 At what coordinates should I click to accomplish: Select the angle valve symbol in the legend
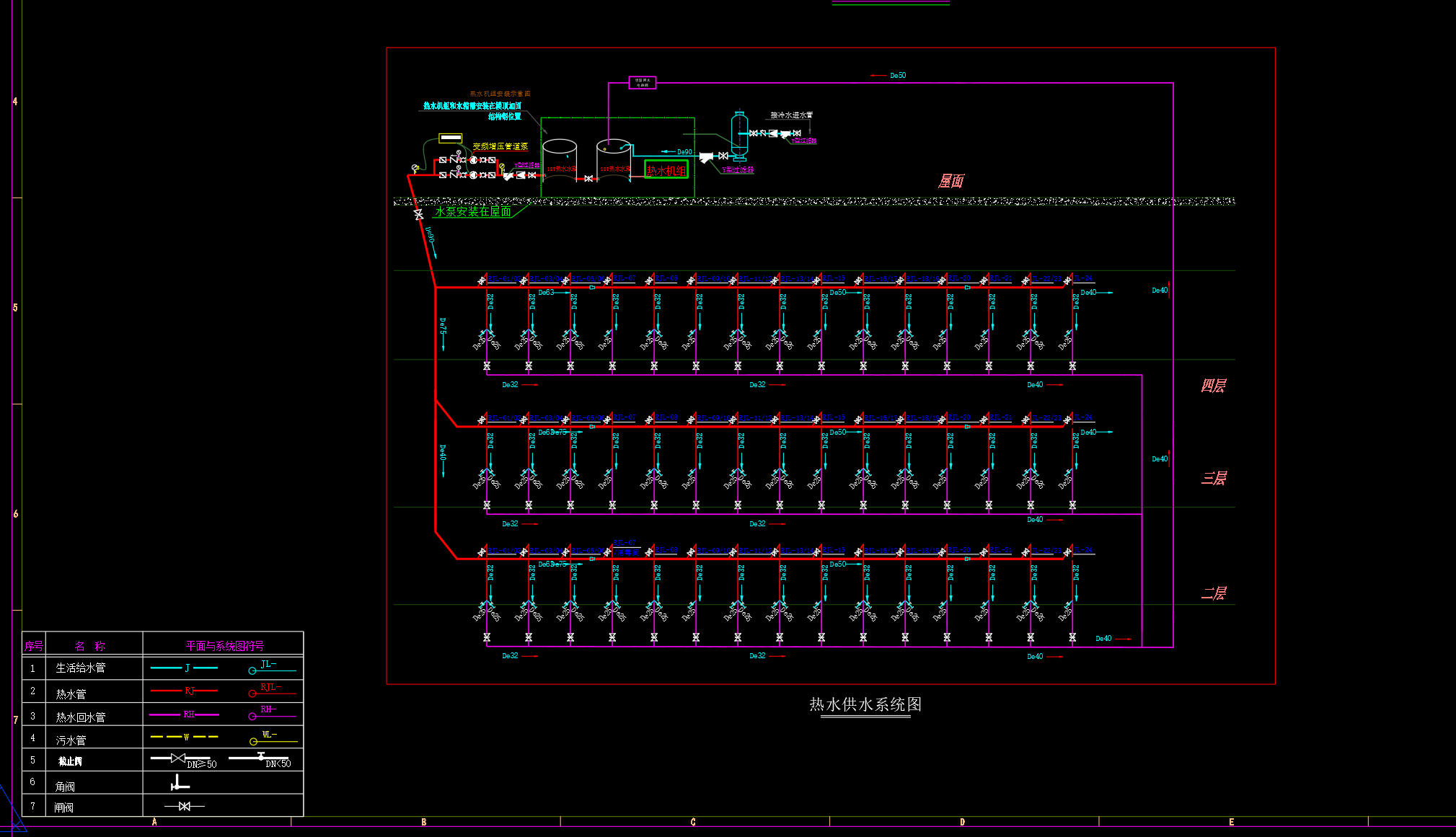point(180,783)
